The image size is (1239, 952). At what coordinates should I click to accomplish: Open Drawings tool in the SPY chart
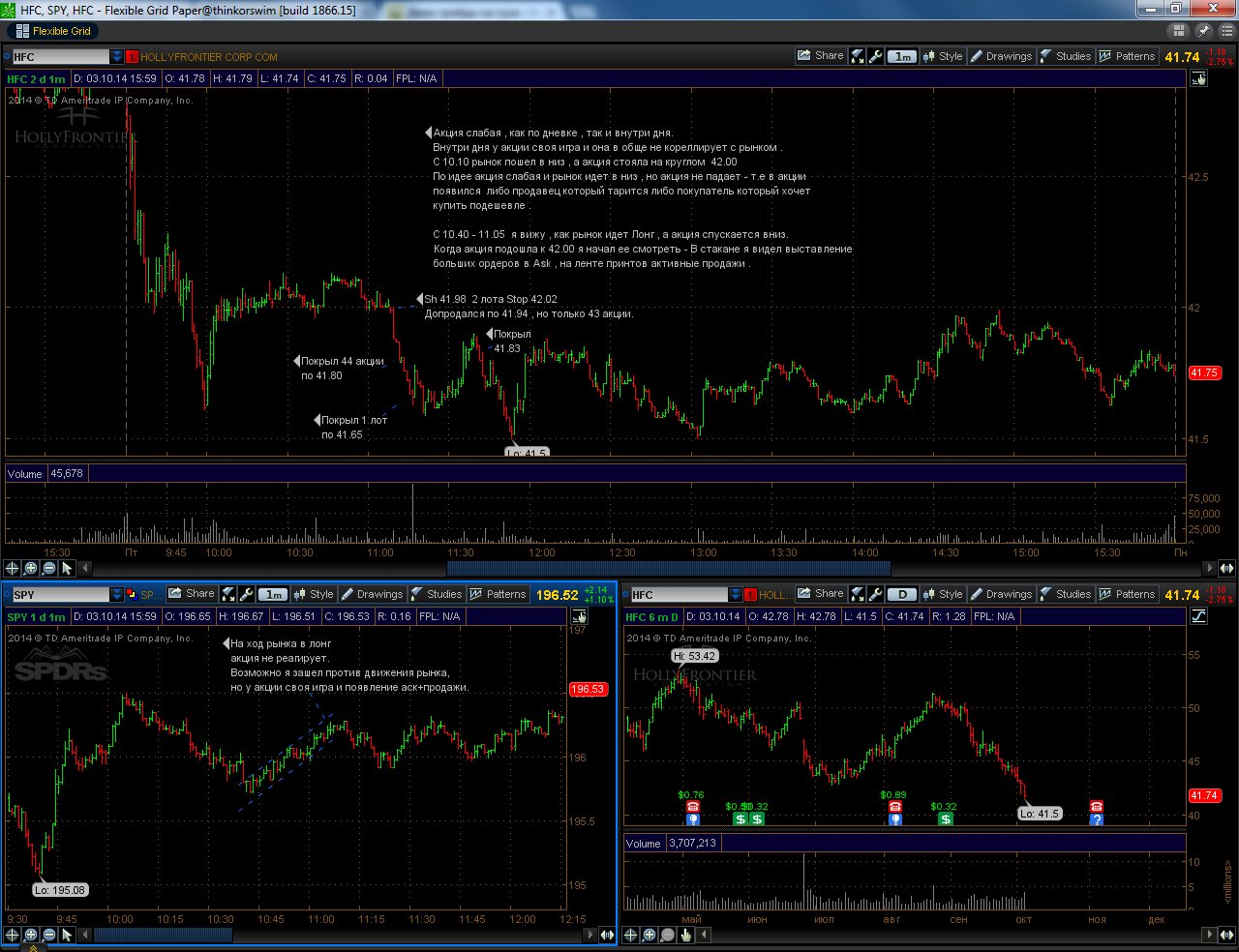(371, 594)
